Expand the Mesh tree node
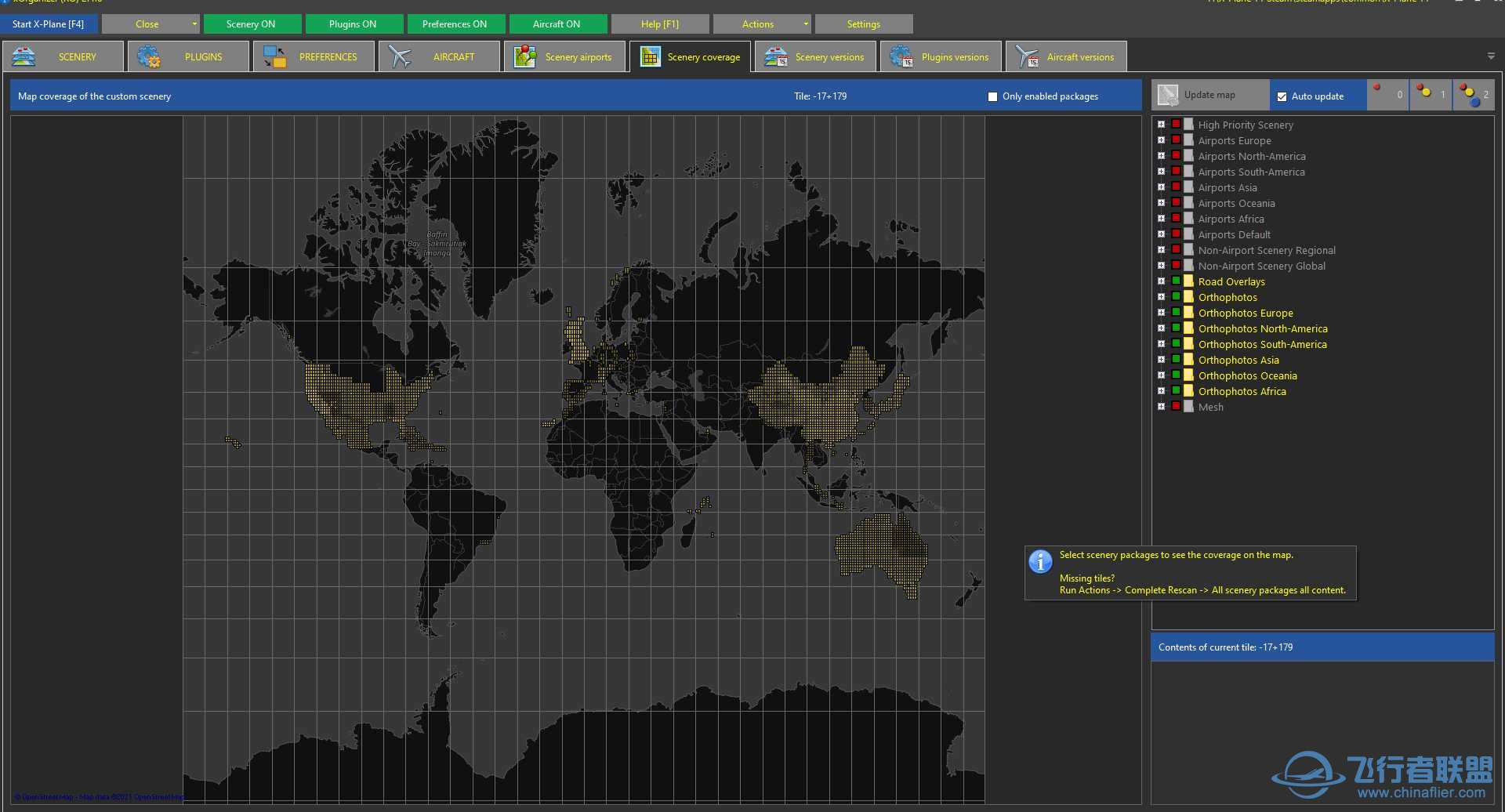 click(1161, 407)
